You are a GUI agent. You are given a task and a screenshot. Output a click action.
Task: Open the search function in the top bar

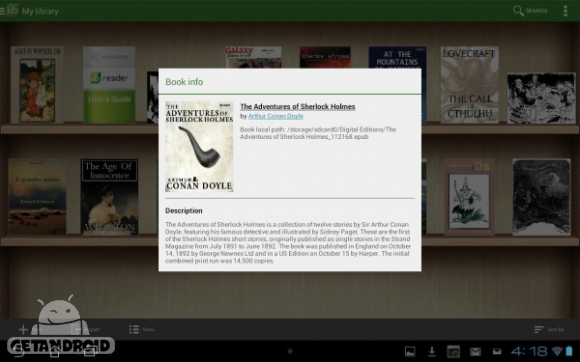(530, 11)
